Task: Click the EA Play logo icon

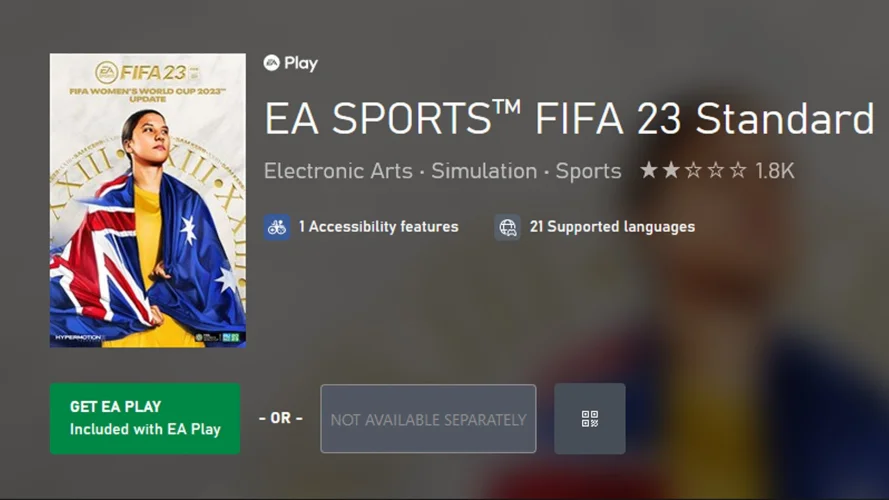Action: pos(272,63)
